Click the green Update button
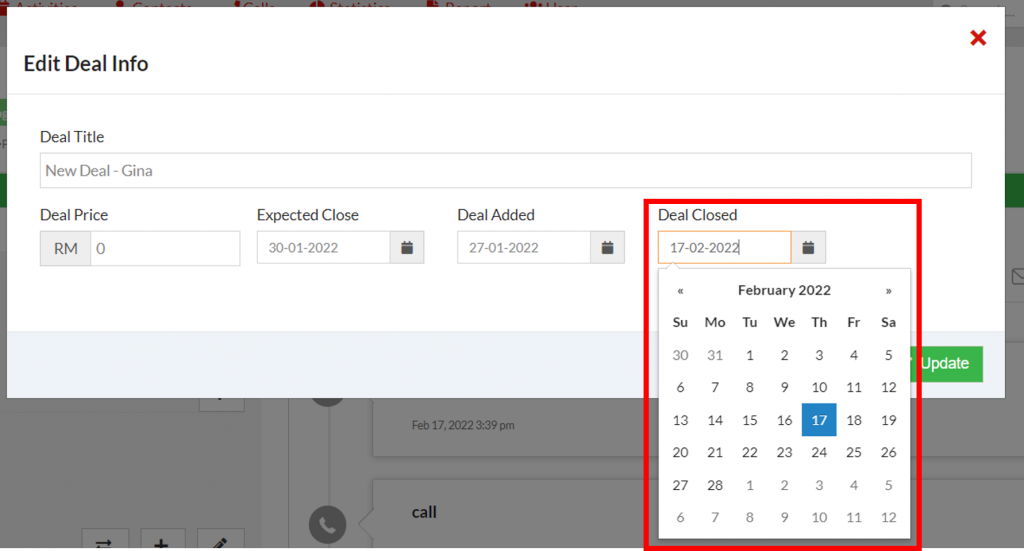Image resolution: width=1024 pixels, height=551 pixels. (943, 363)
